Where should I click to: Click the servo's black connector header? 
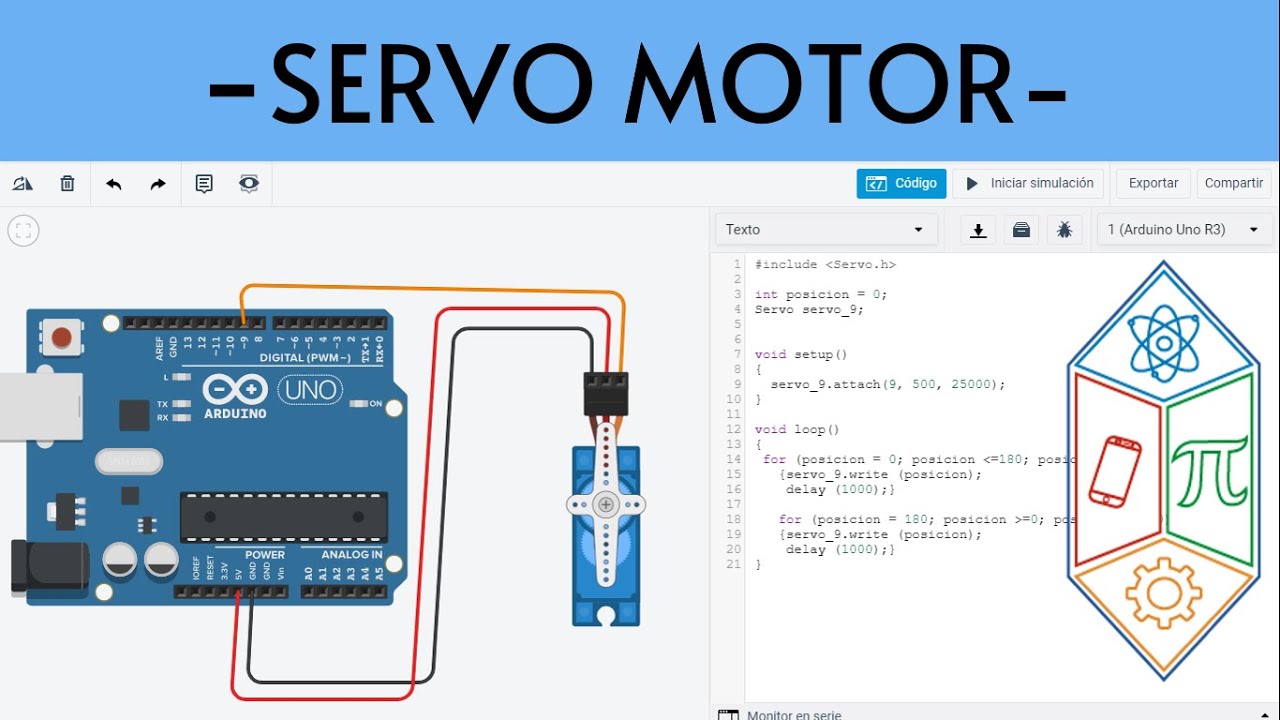606,394
